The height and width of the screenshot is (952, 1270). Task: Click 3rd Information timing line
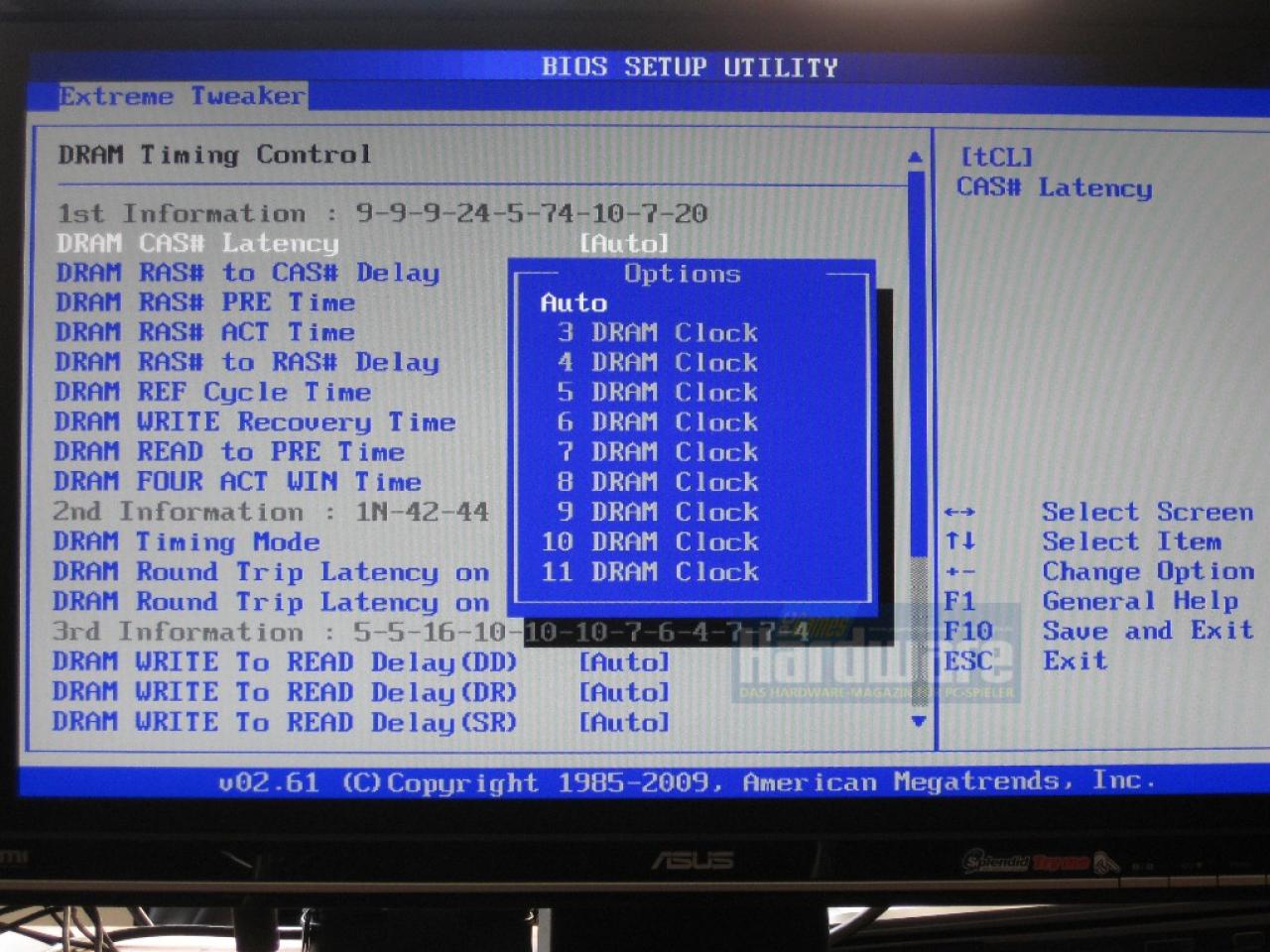coord(431,632)
